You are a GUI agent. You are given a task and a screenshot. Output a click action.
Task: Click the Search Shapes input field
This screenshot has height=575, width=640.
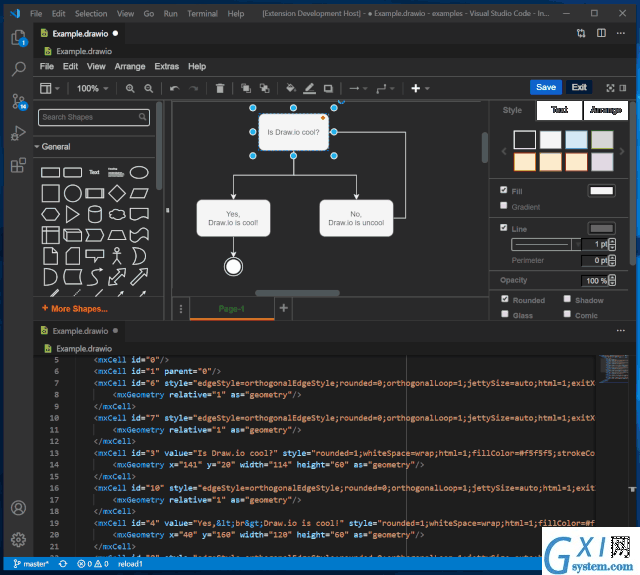pos(94,117)
